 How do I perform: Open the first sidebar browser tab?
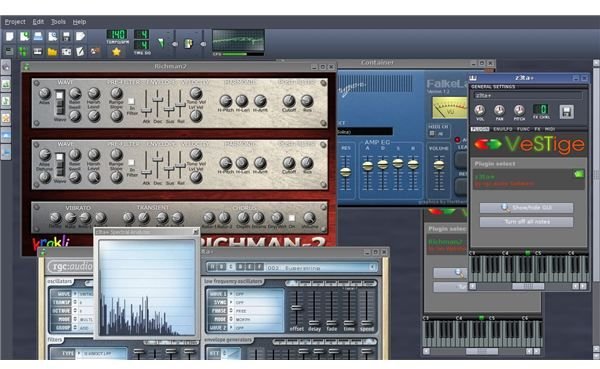click(x=6, y=67)
